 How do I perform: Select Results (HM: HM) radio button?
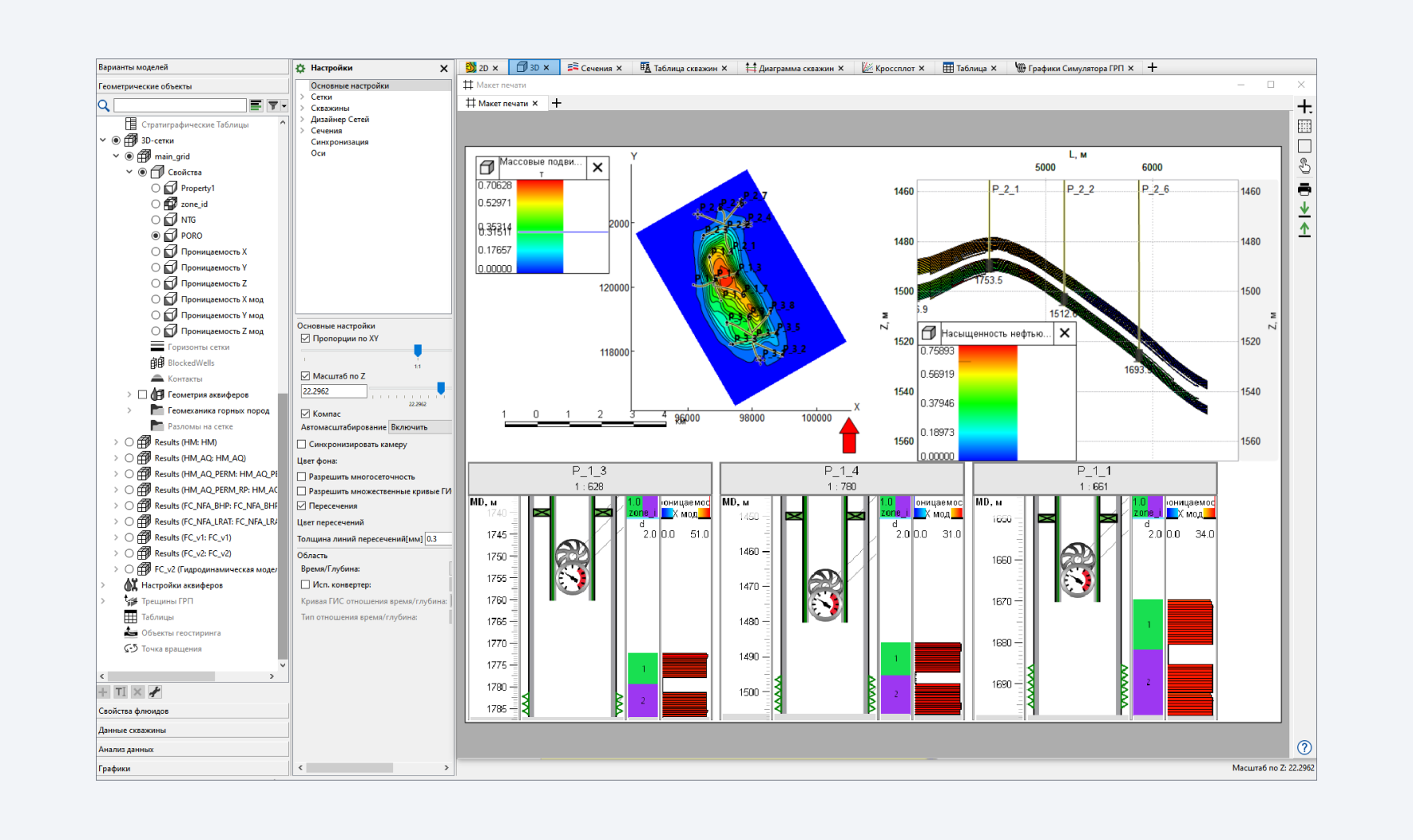[129, 442]
